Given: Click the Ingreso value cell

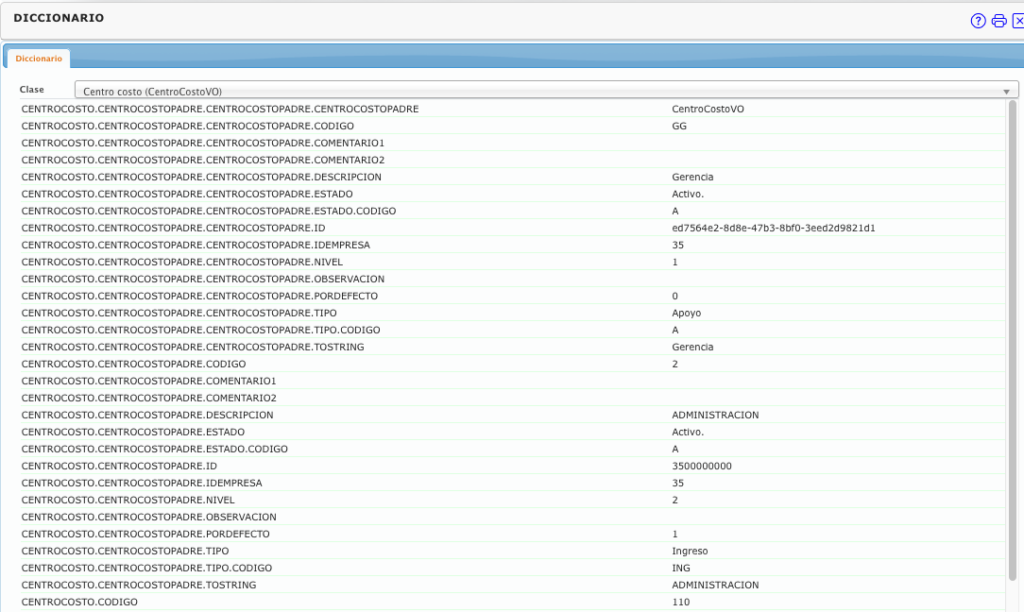Looking at the screenshot, I should (x=690, y=551).
